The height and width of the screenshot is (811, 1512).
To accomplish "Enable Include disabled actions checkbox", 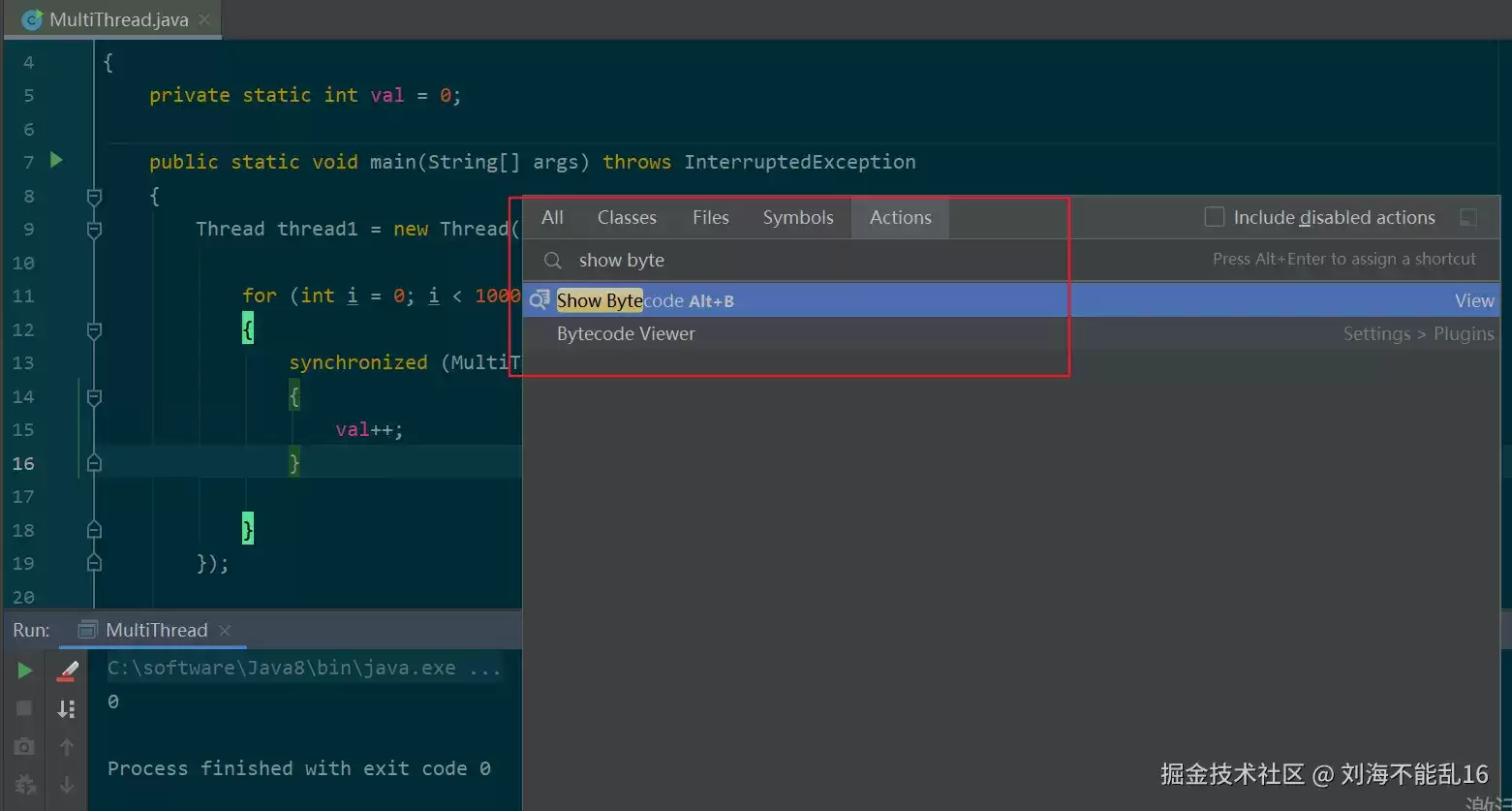I will (x=1214, y=217).
